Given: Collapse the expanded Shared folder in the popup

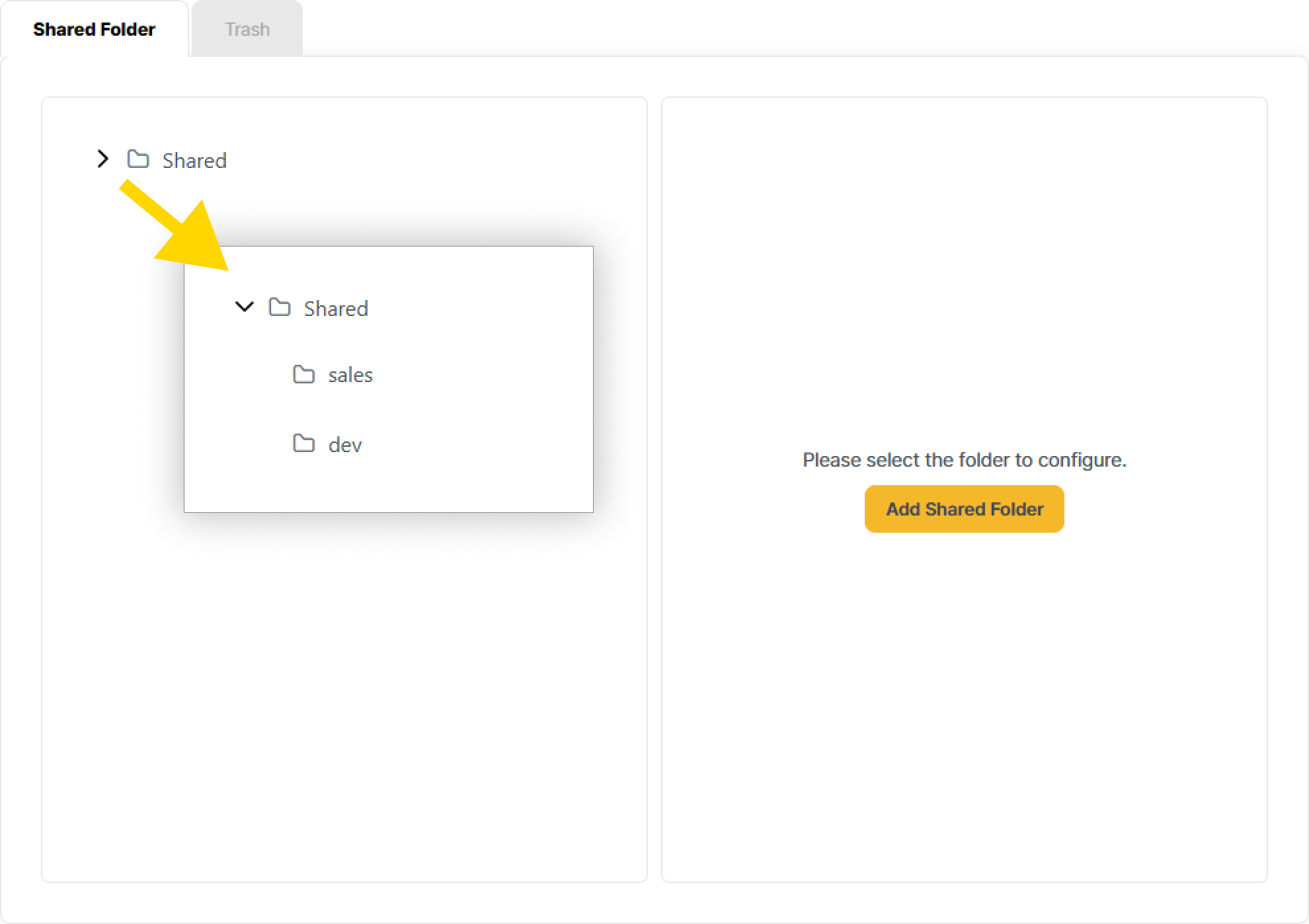Looking at the screenshot, I should point(244,307).
